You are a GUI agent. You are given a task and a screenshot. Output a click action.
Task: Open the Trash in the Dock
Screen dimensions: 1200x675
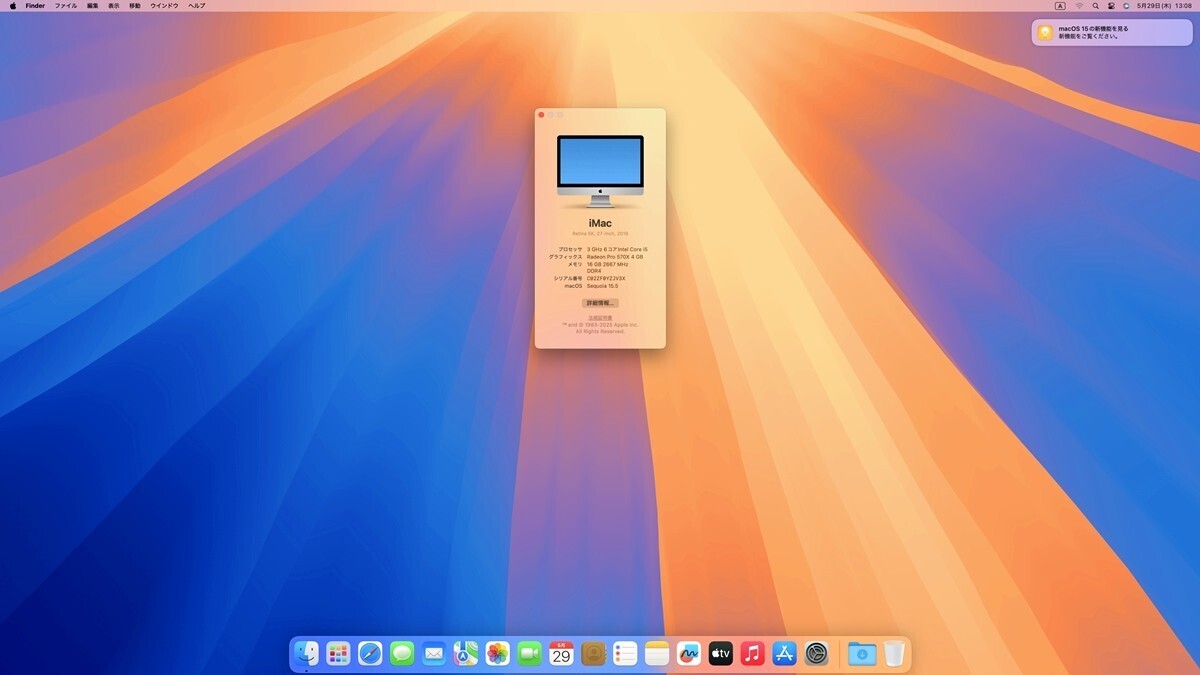coord(894,654)
